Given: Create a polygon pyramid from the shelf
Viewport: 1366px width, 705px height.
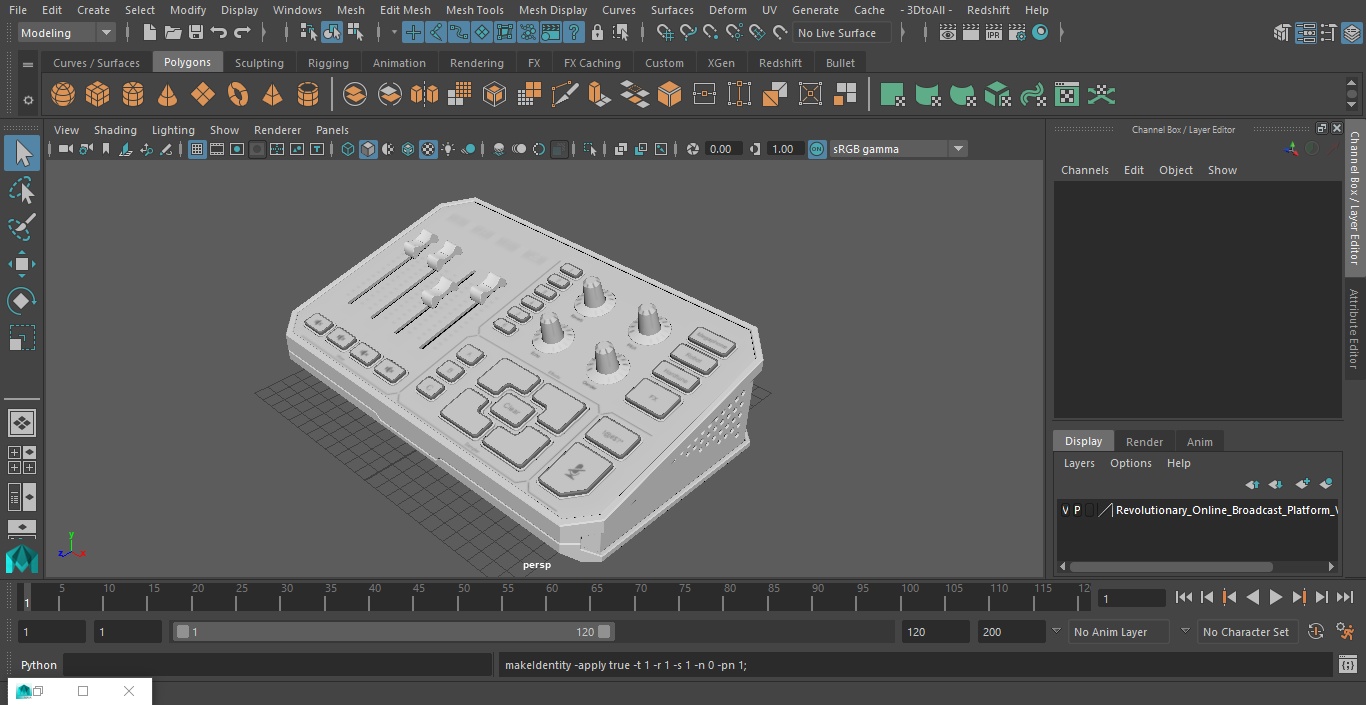Looking at the screenshot, I should pyautogui.click(x=272, y=95).
